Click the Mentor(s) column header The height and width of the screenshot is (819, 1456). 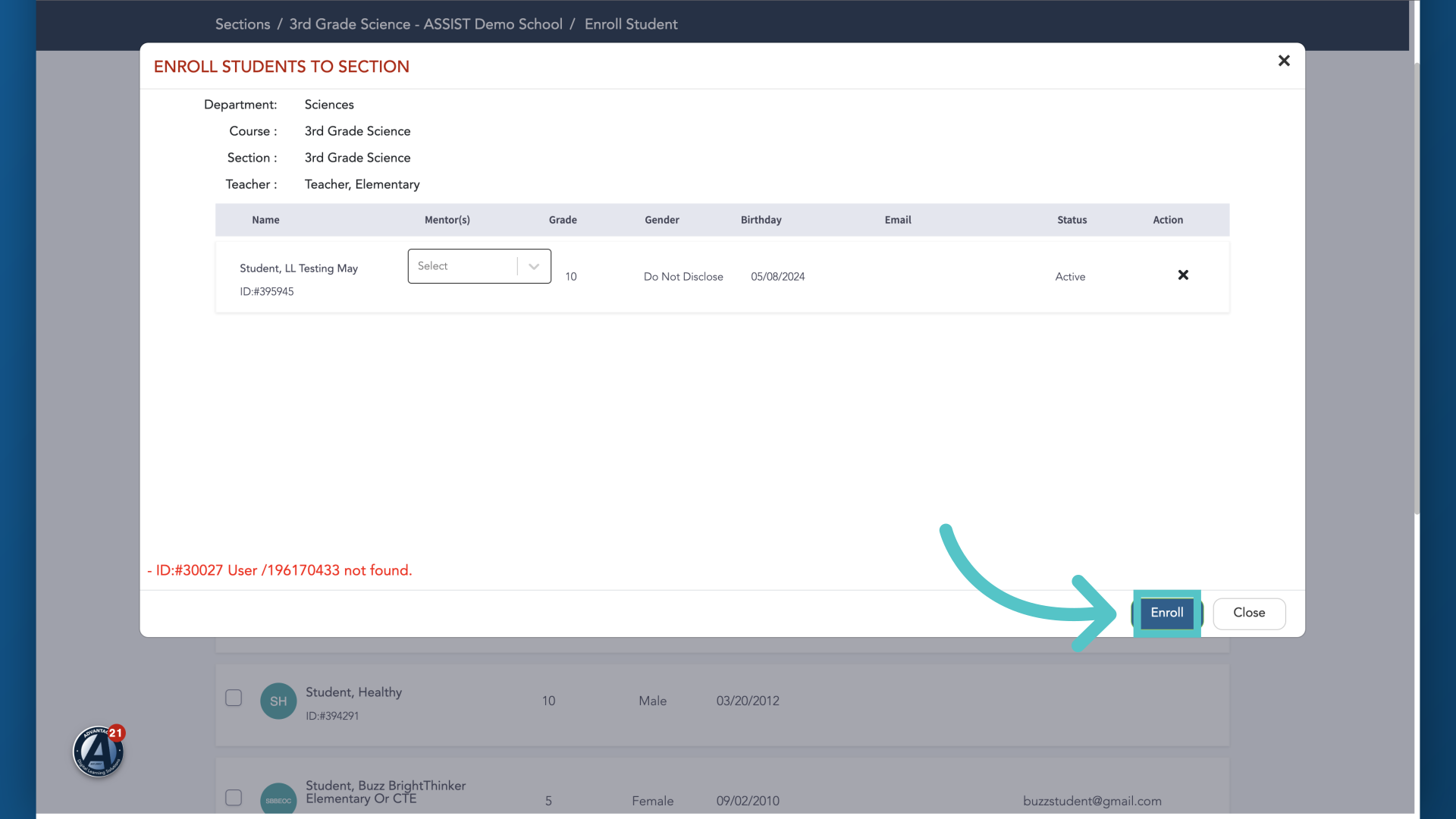(x=447, y=220)
